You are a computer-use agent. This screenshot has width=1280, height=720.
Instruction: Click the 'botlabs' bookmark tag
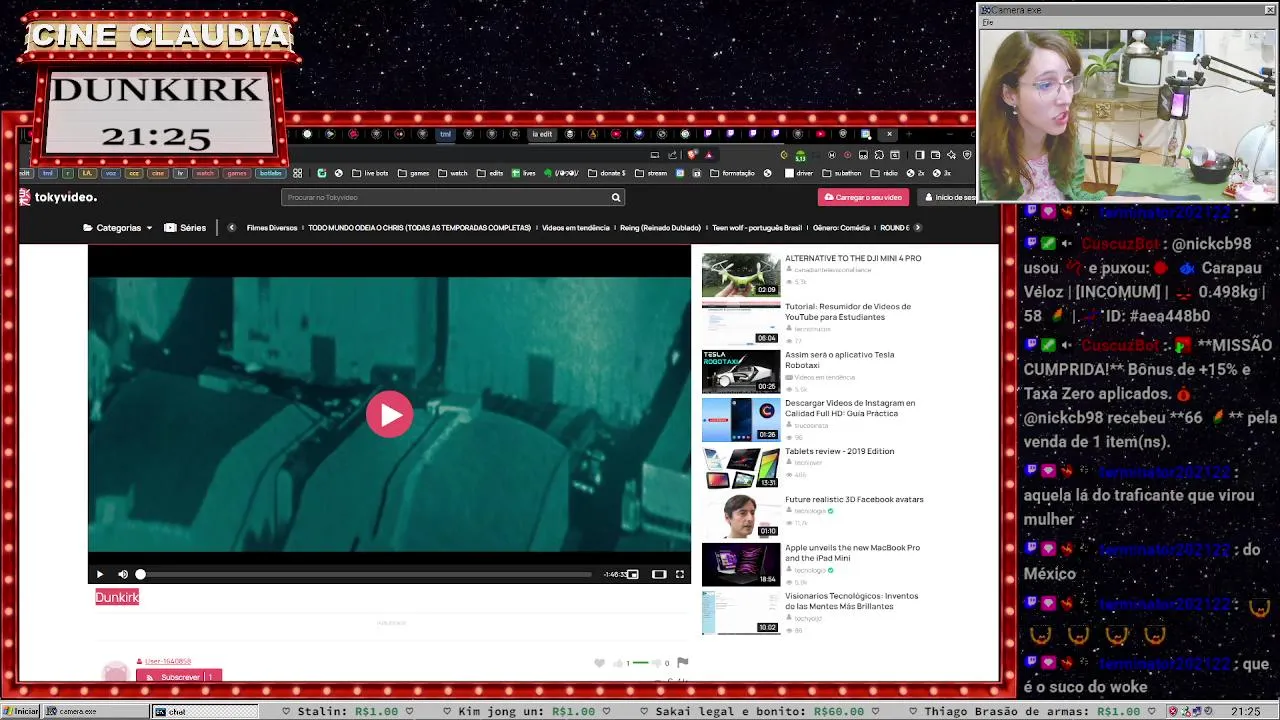[270, 173]
